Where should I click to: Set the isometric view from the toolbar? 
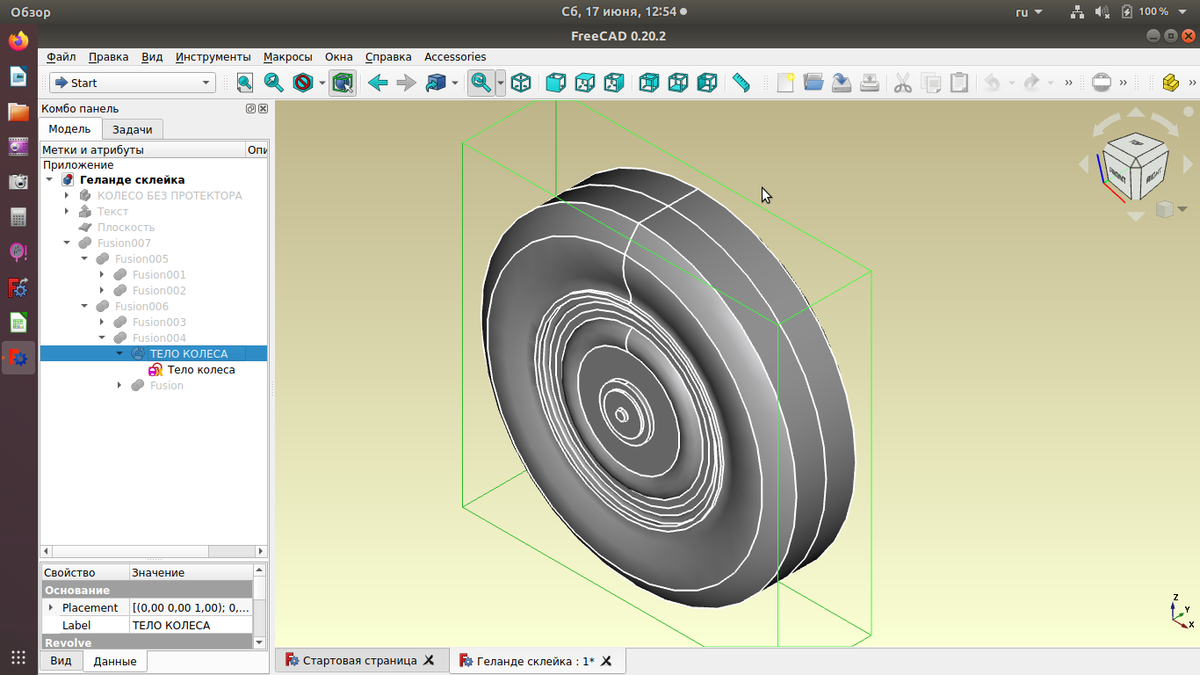(520, 83)
